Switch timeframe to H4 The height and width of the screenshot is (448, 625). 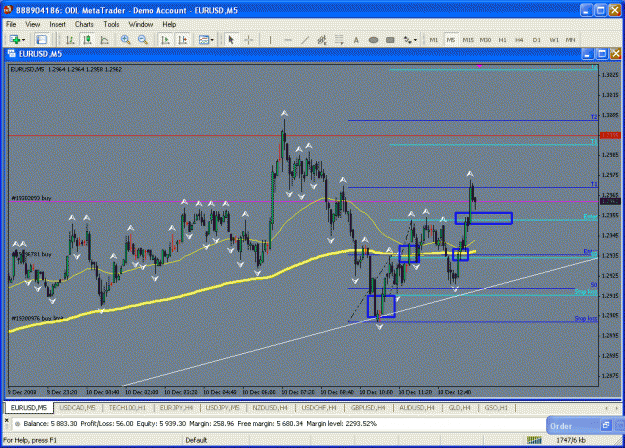point(519,40)
